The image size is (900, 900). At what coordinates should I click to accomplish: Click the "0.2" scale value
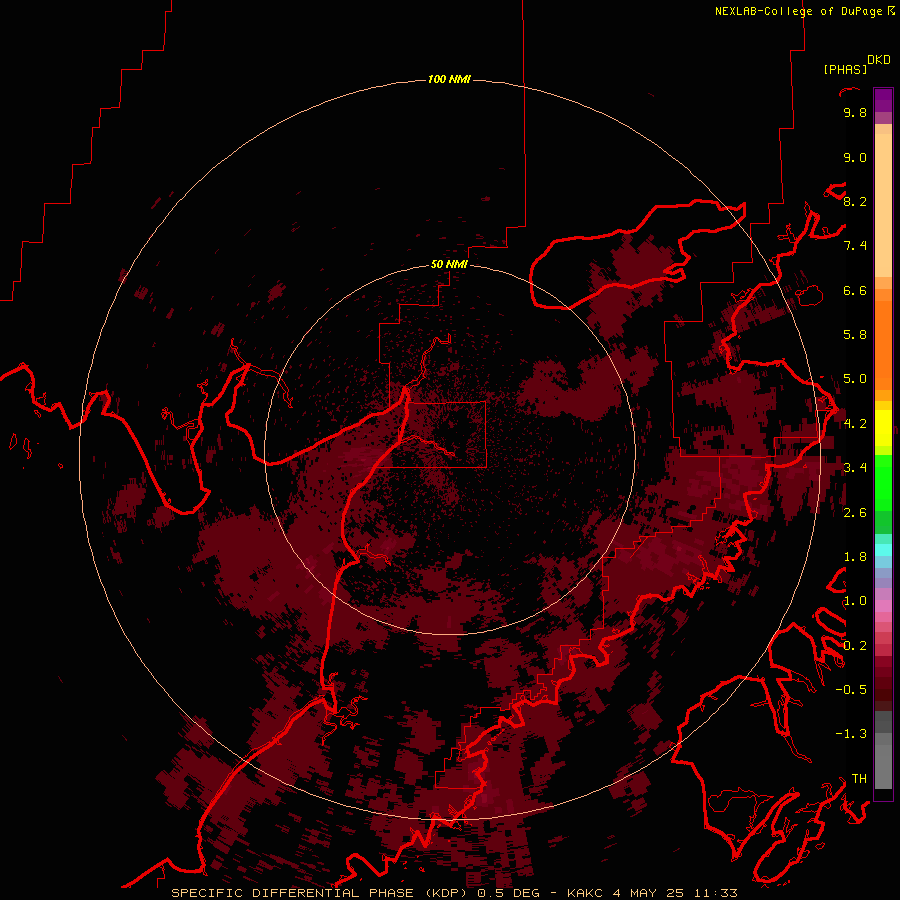click(x=855, y=646)
